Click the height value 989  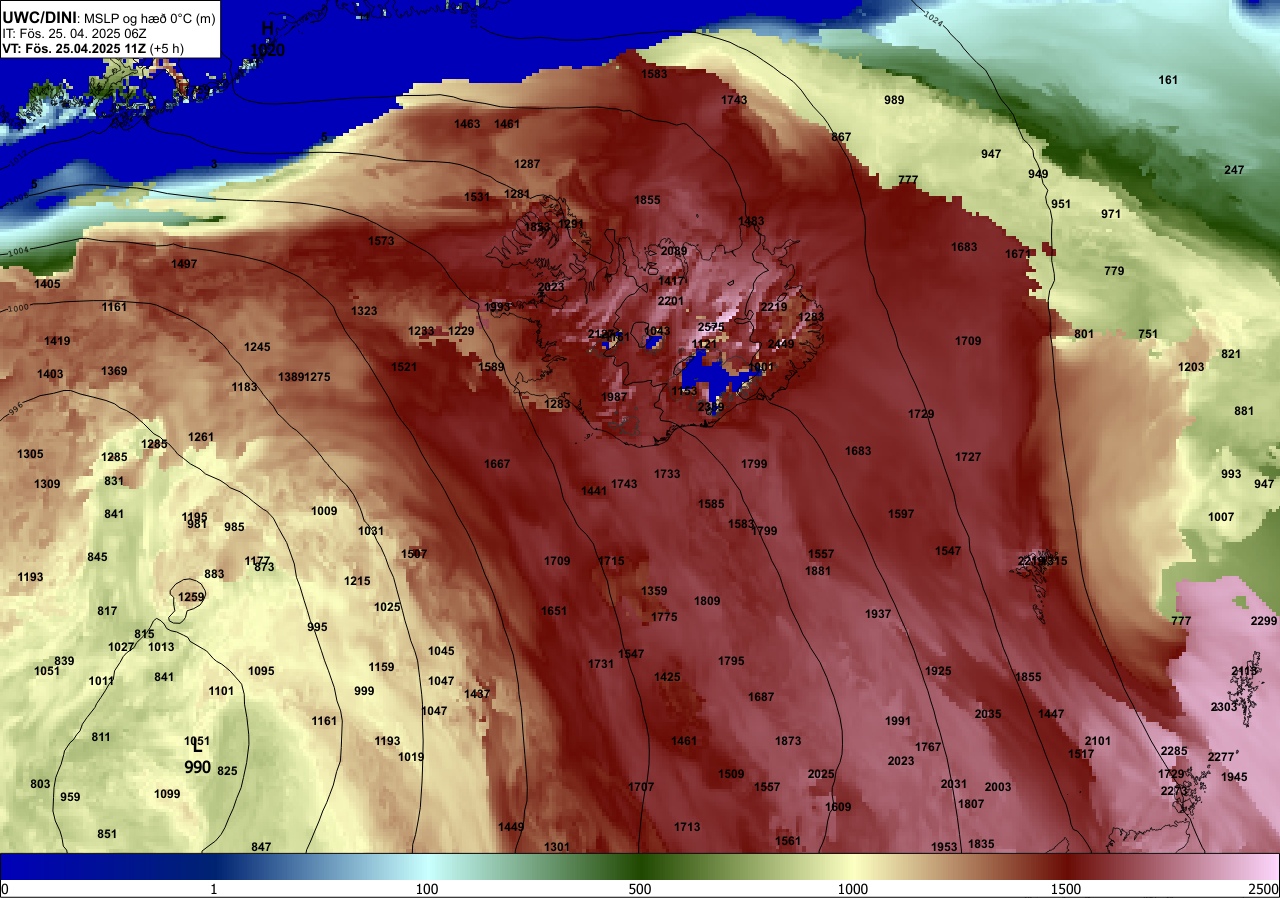click(894, 100)
